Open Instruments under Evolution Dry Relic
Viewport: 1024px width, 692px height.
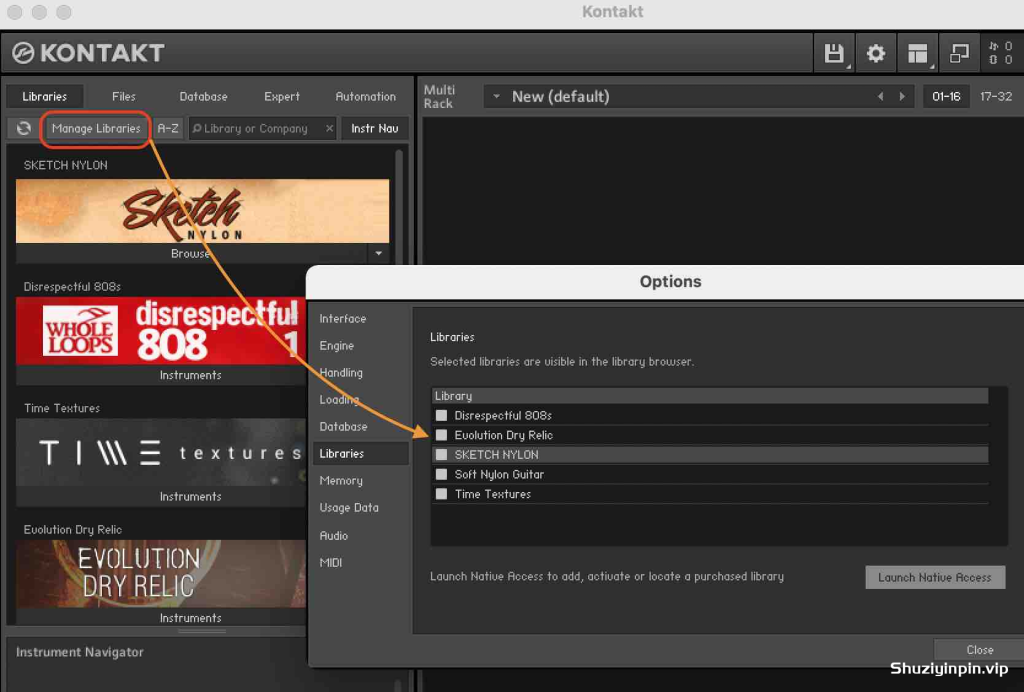pyautogui.click(x=191, y=618)
